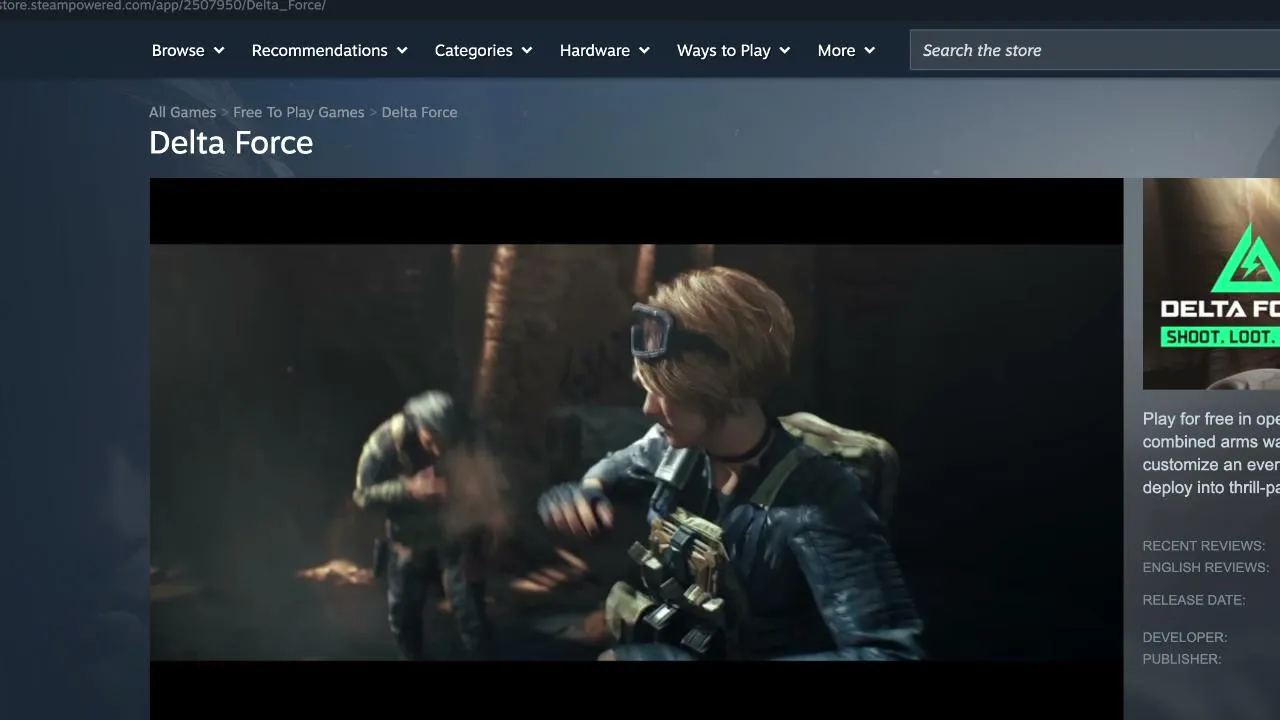Click the "ENGLISH REVIEWS:" label
This screenshot has height=720, width=1280.
1206,567
